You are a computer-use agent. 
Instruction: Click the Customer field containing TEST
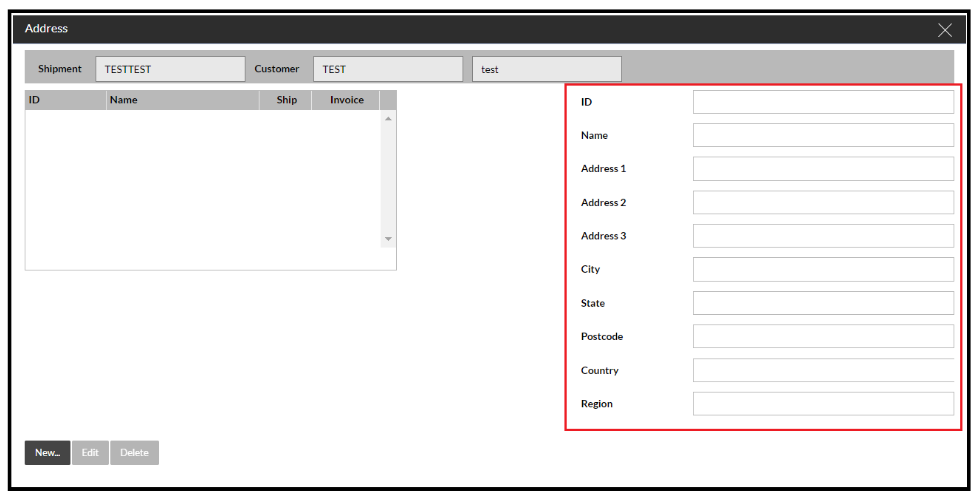coord(387,69)
